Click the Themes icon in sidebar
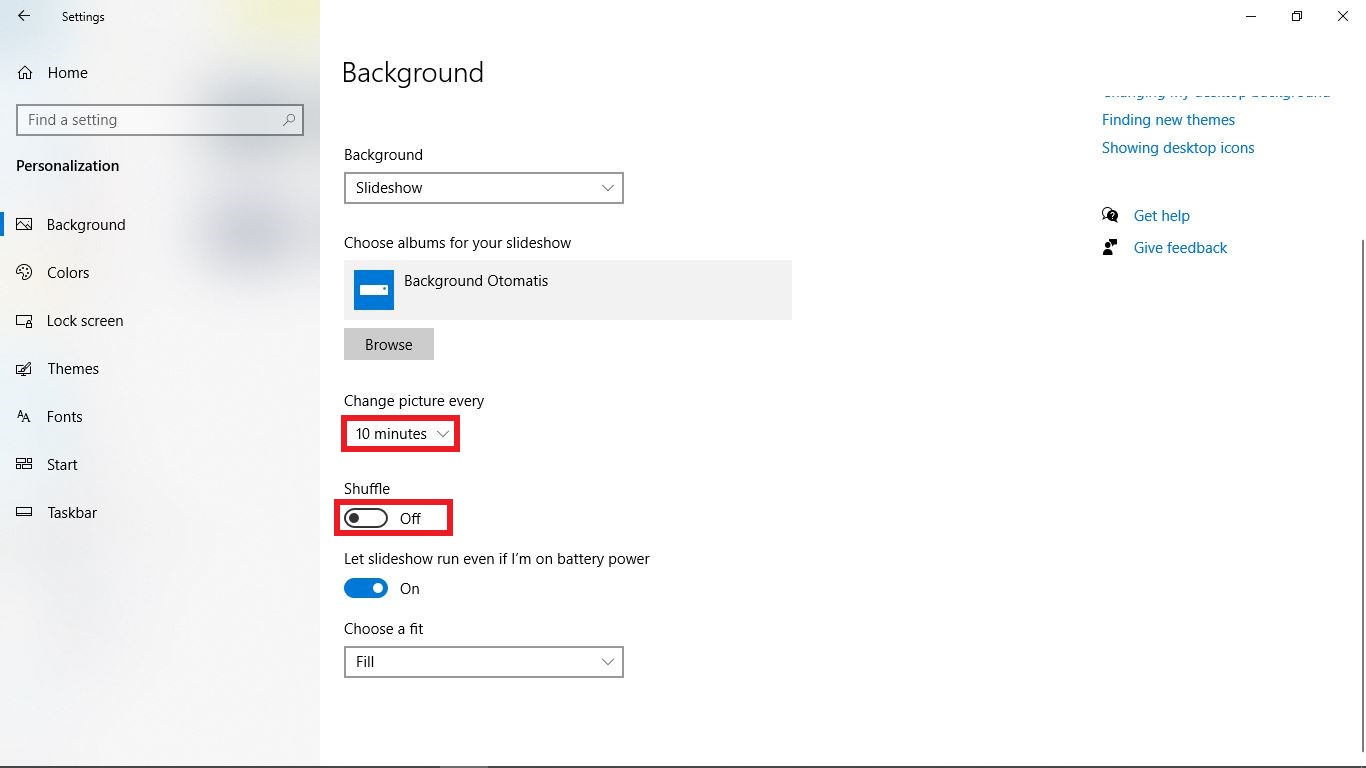This screenshot has height=768, width=1366. tap(25, 369)
